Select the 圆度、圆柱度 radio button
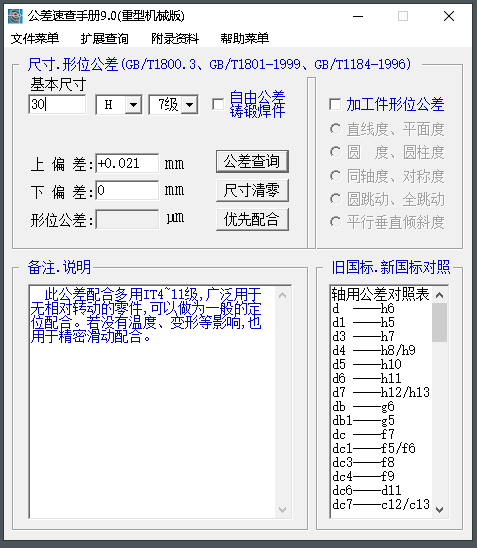The image size is (477, 548). (335, 152)
